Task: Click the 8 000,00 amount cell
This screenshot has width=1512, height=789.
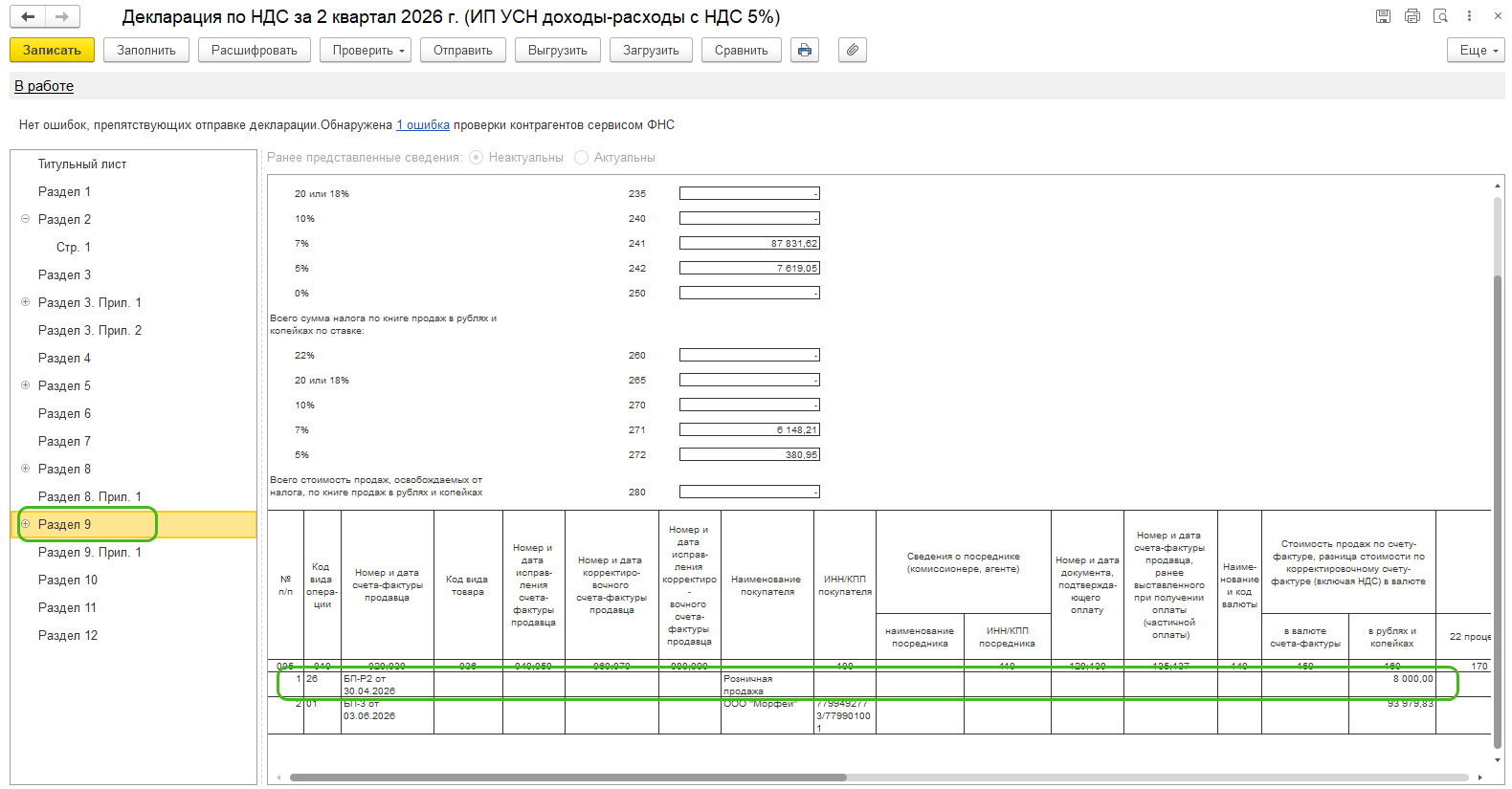Action: [x=1392, y=685]
